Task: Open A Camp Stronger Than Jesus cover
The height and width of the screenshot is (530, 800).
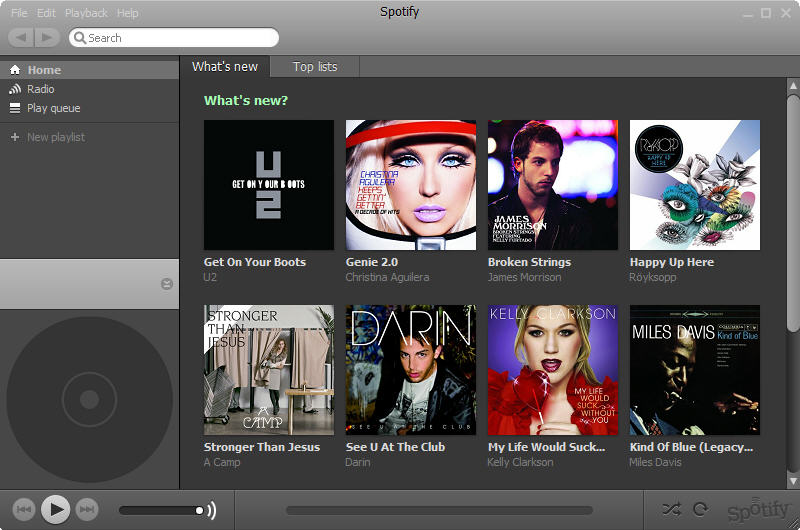Action: (x=269, y=370)
